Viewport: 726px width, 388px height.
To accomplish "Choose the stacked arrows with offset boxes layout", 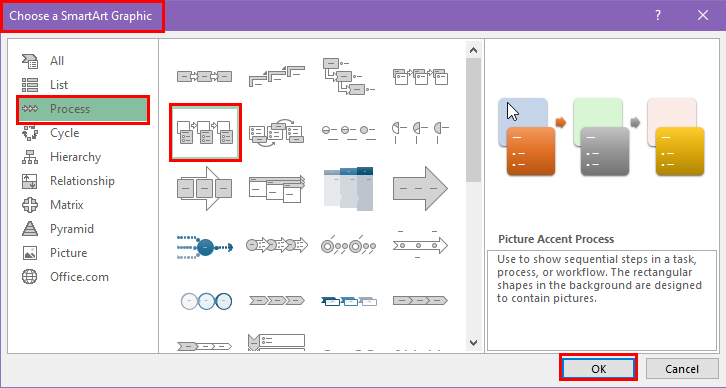I will [276, 188].
